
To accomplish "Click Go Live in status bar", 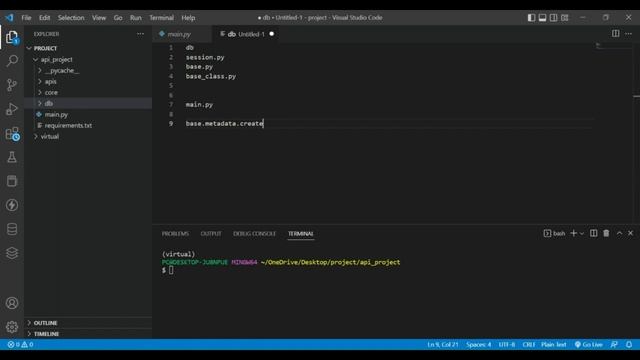I will (x=589, y=344).
